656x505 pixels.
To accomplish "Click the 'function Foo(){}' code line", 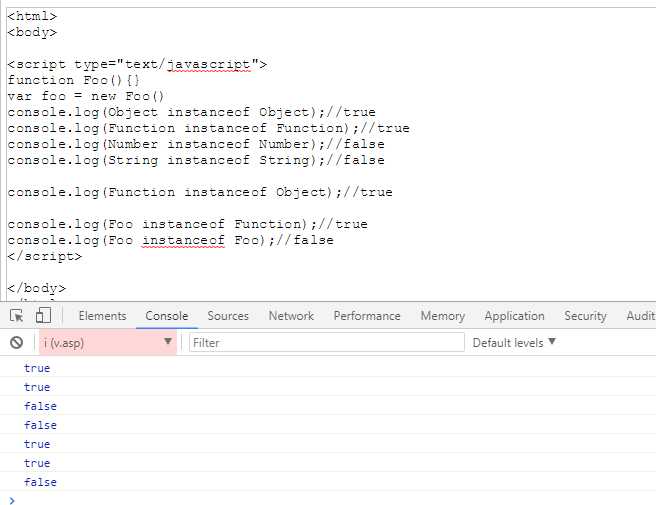I will (74, 80).
